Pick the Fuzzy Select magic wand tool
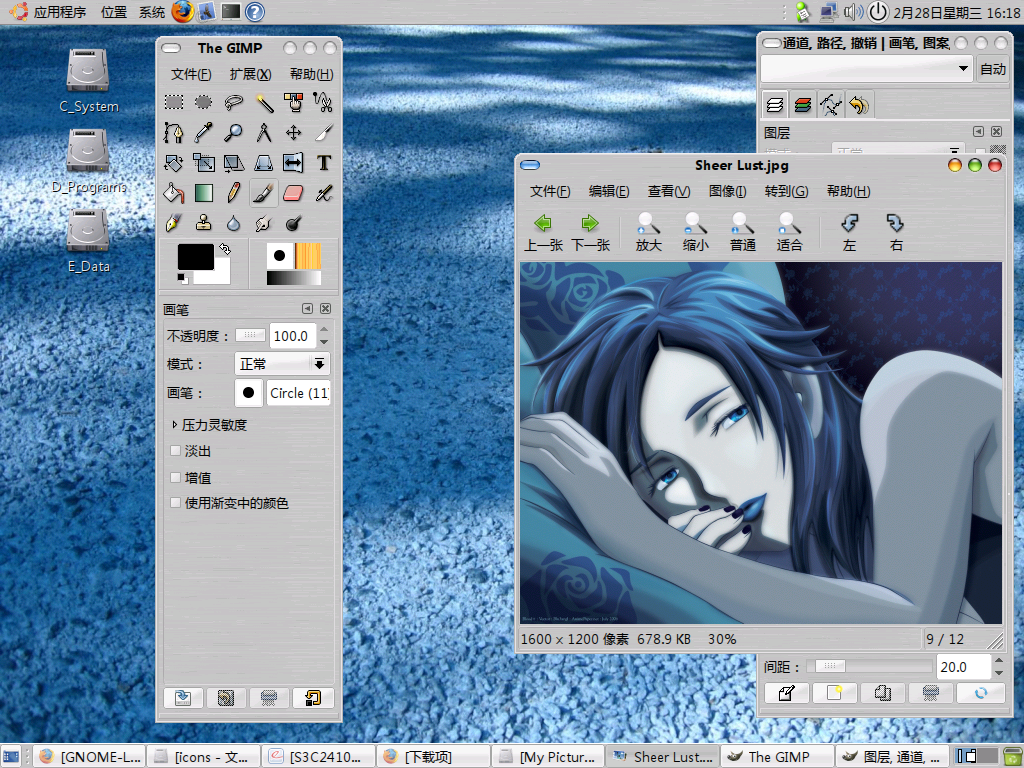This screenshot has width=1024, height=768. pos(264,103)
